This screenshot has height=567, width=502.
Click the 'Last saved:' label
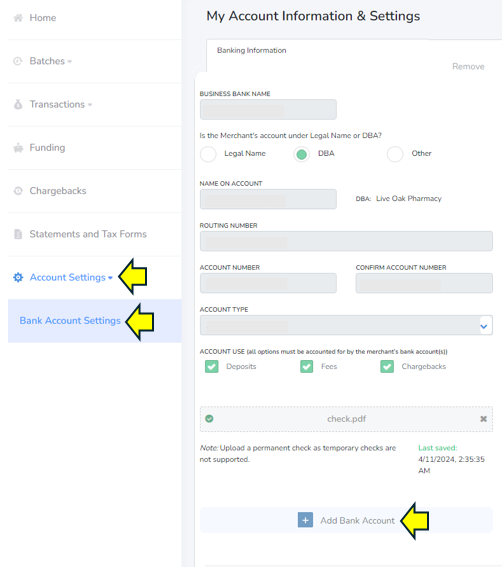438,448
